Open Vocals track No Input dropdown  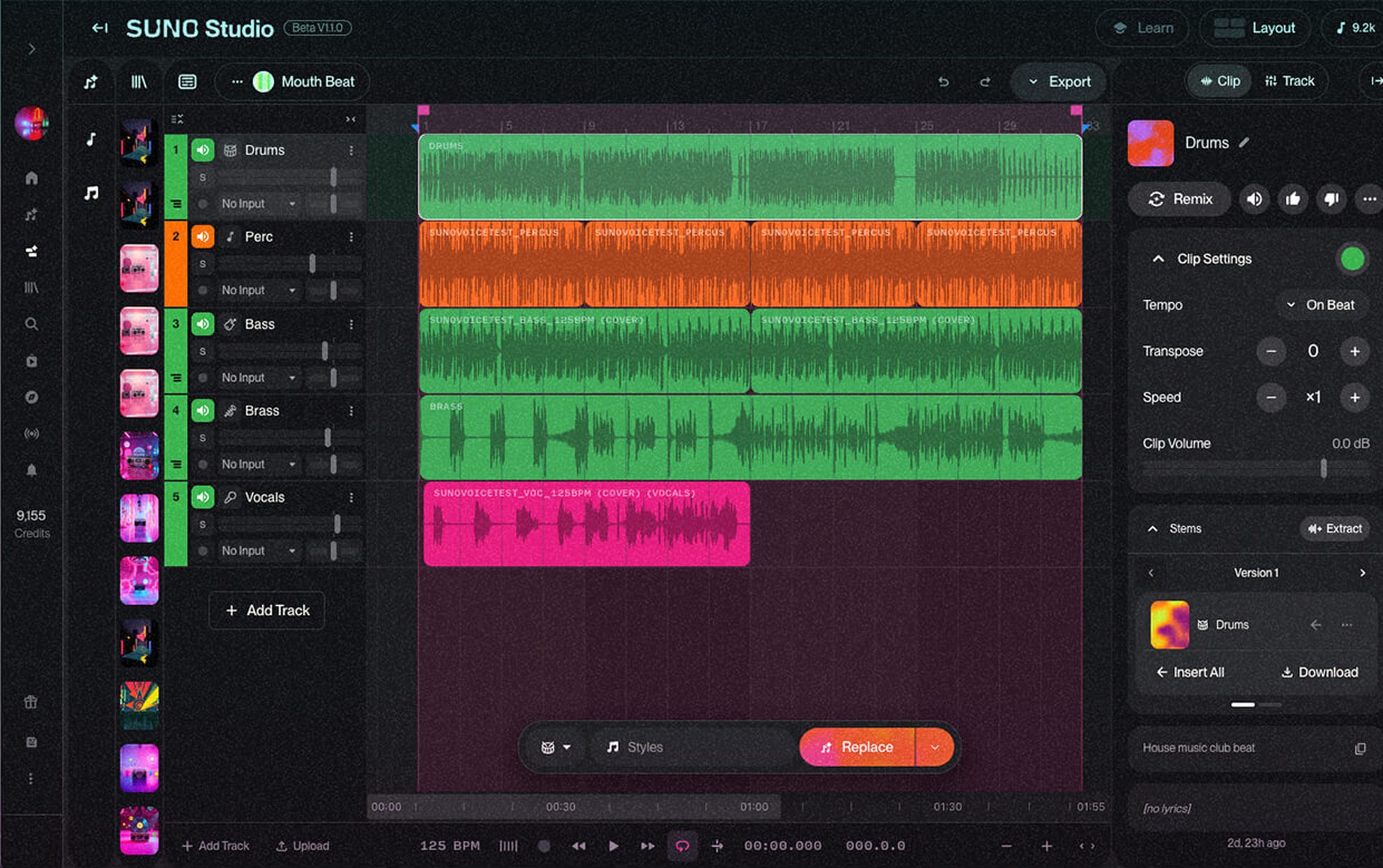click(x=258, y=551)
